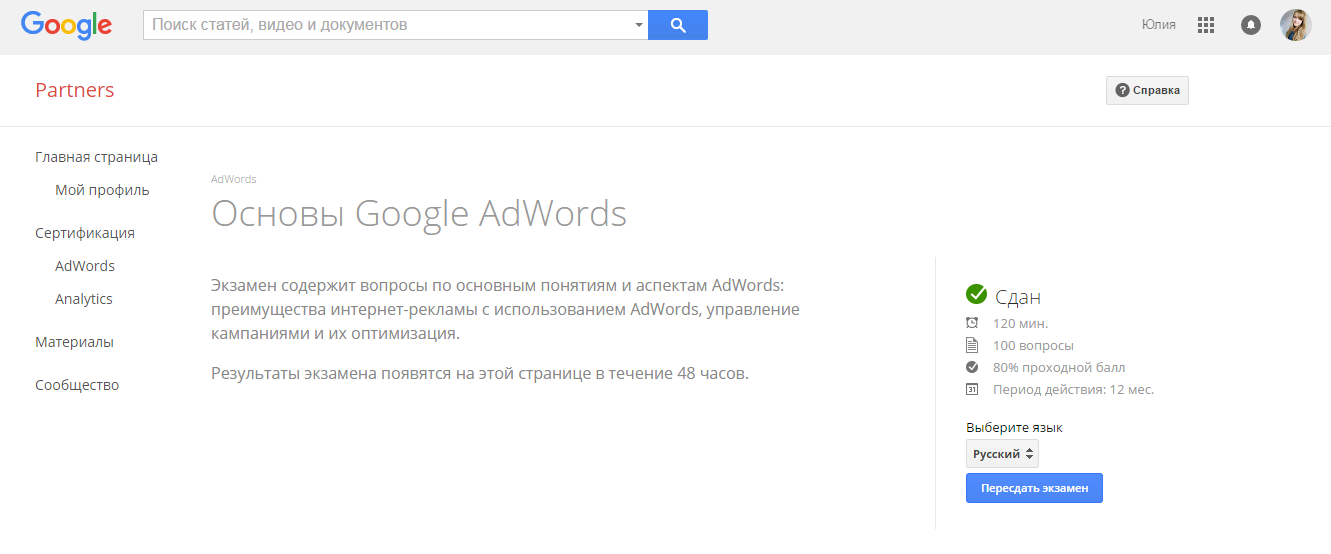Click the user name Юлия
This screenshot has height=554, width=1331.
[1159, 25]
